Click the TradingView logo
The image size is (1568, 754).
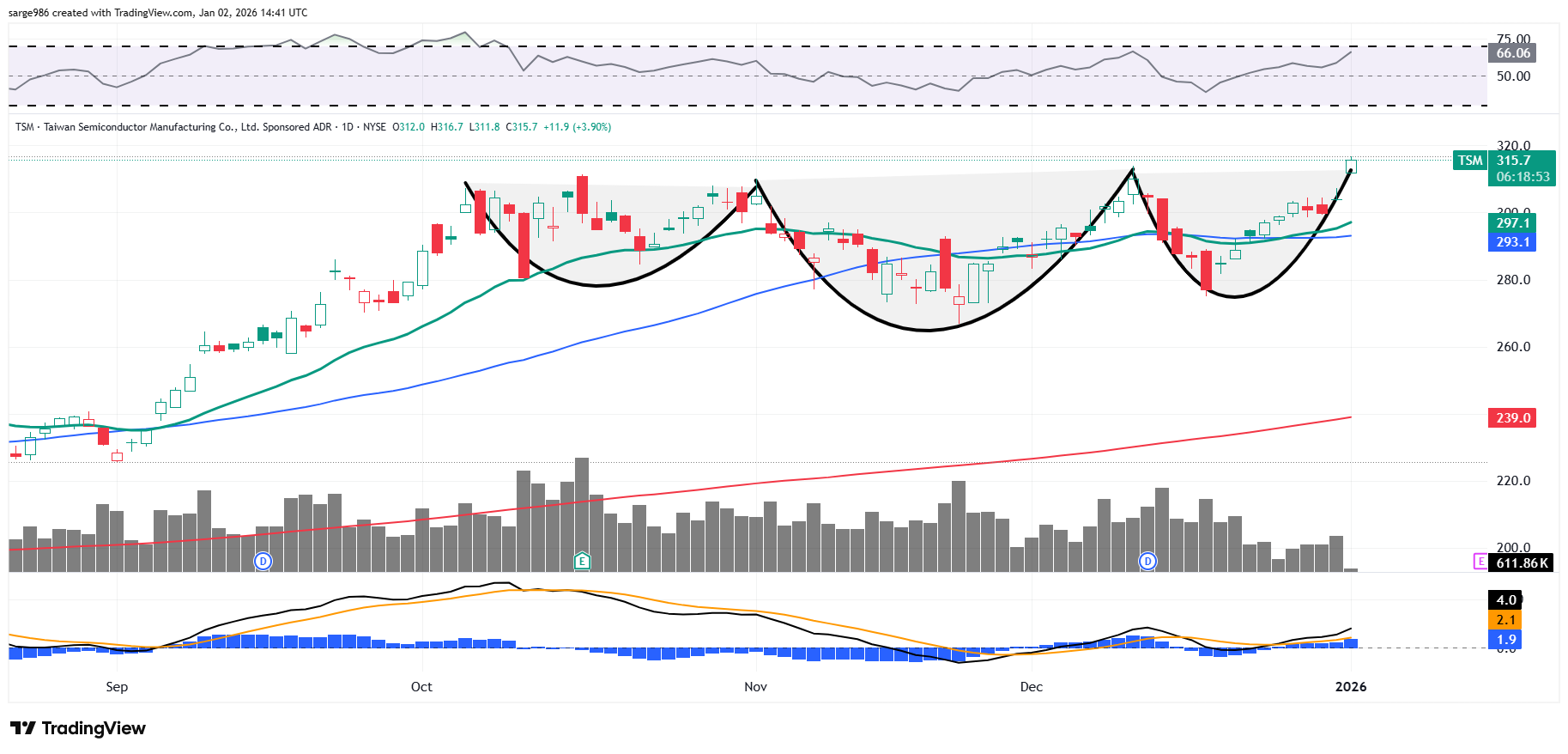click(x=78, y=728)
